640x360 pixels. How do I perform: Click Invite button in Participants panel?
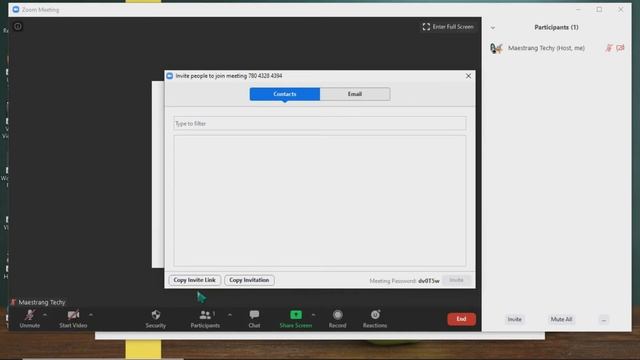[x=514, y=319]
